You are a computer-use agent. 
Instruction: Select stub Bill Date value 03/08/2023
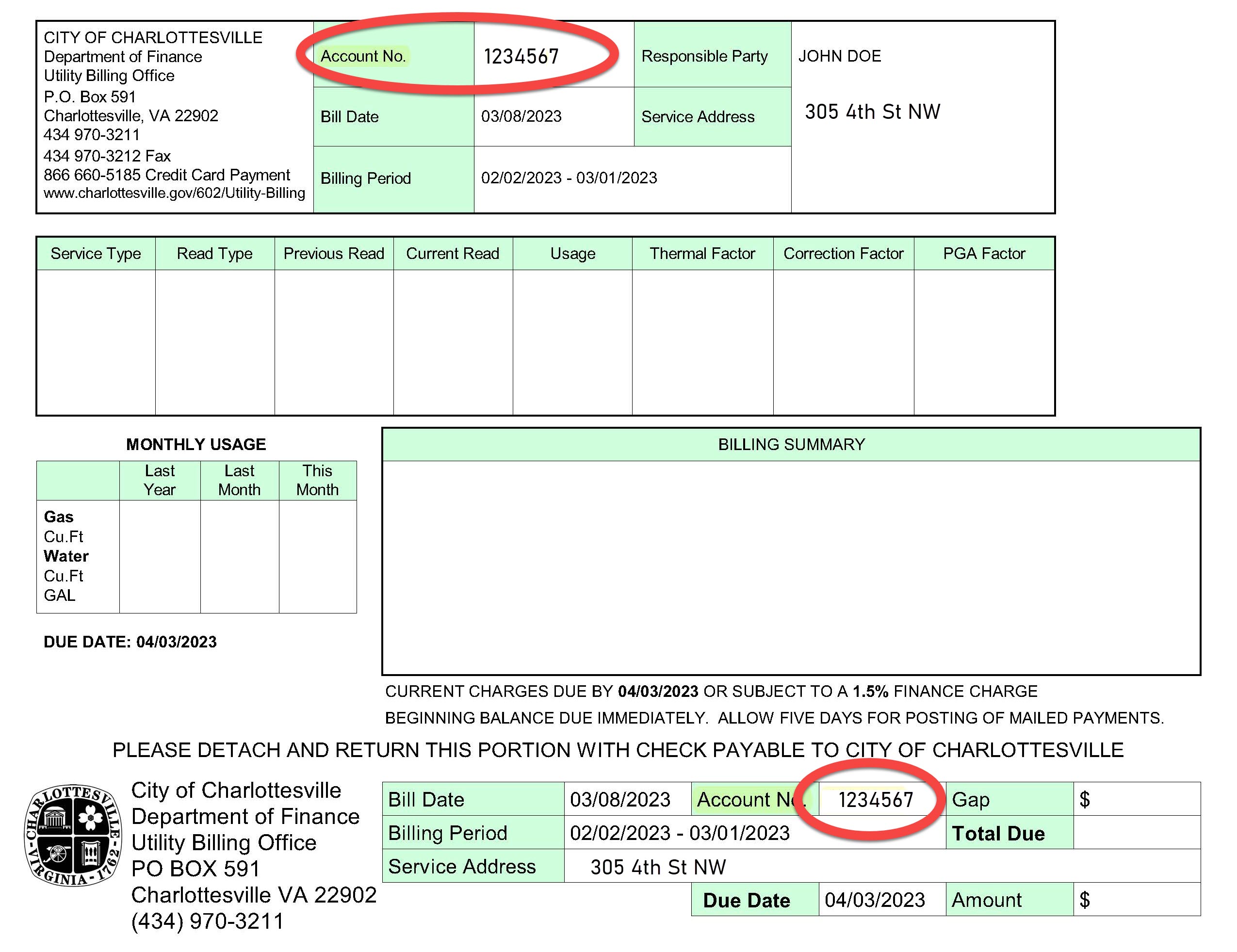tap(620, 799)
